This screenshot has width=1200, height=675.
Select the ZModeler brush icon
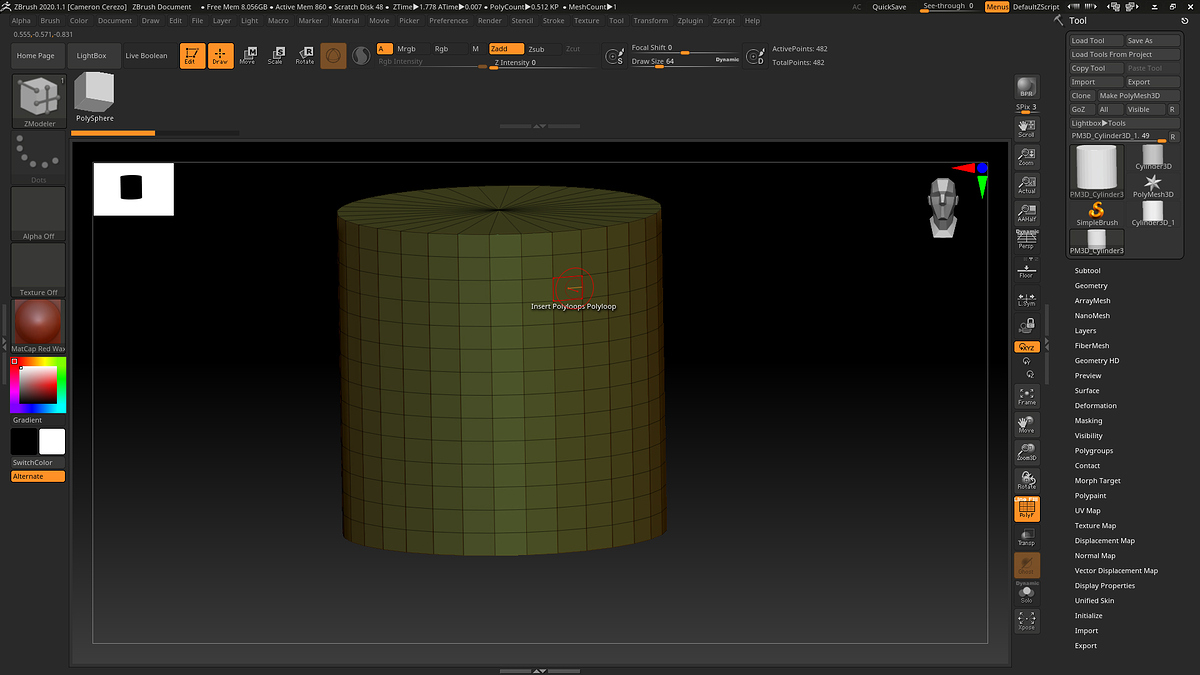tap(38, 101)
